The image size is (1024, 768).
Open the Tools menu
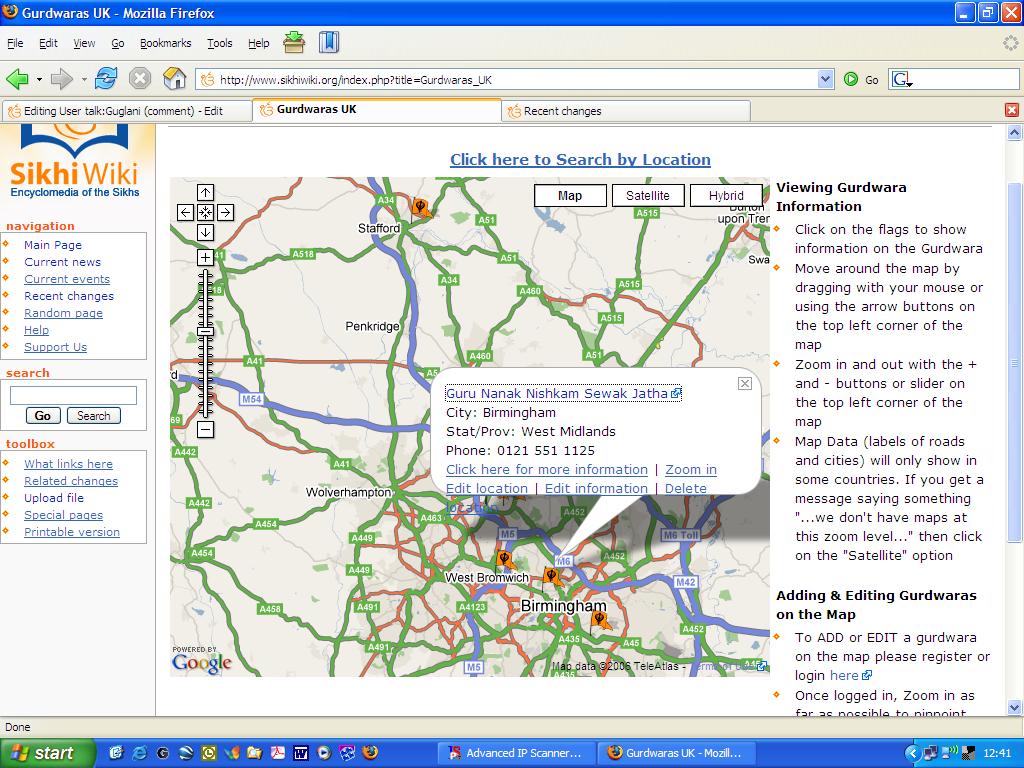coord(219,43)
